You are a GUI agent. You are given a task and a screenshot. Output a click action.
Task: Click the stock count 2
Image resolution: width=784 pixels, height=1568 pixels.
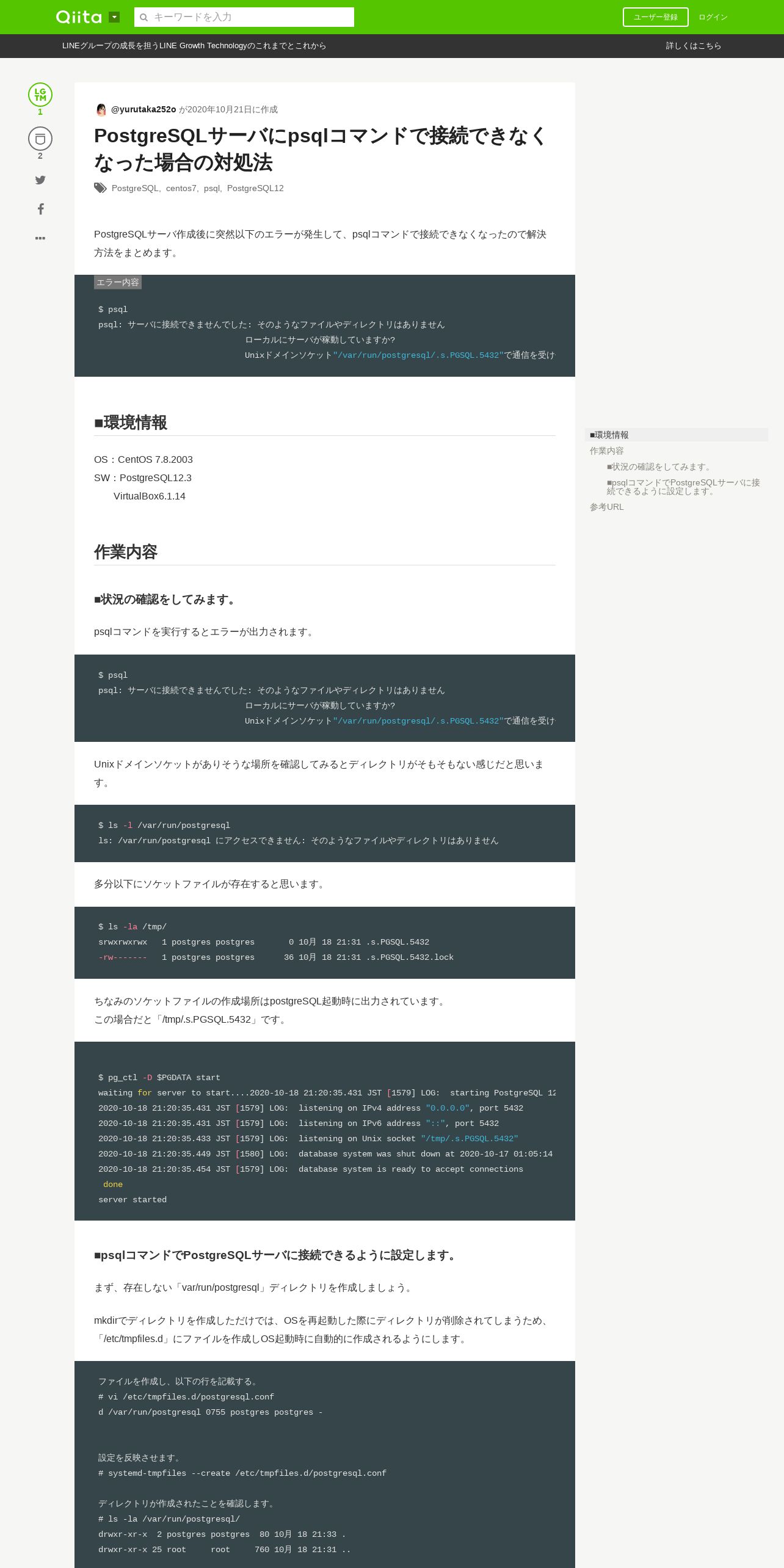40,156
